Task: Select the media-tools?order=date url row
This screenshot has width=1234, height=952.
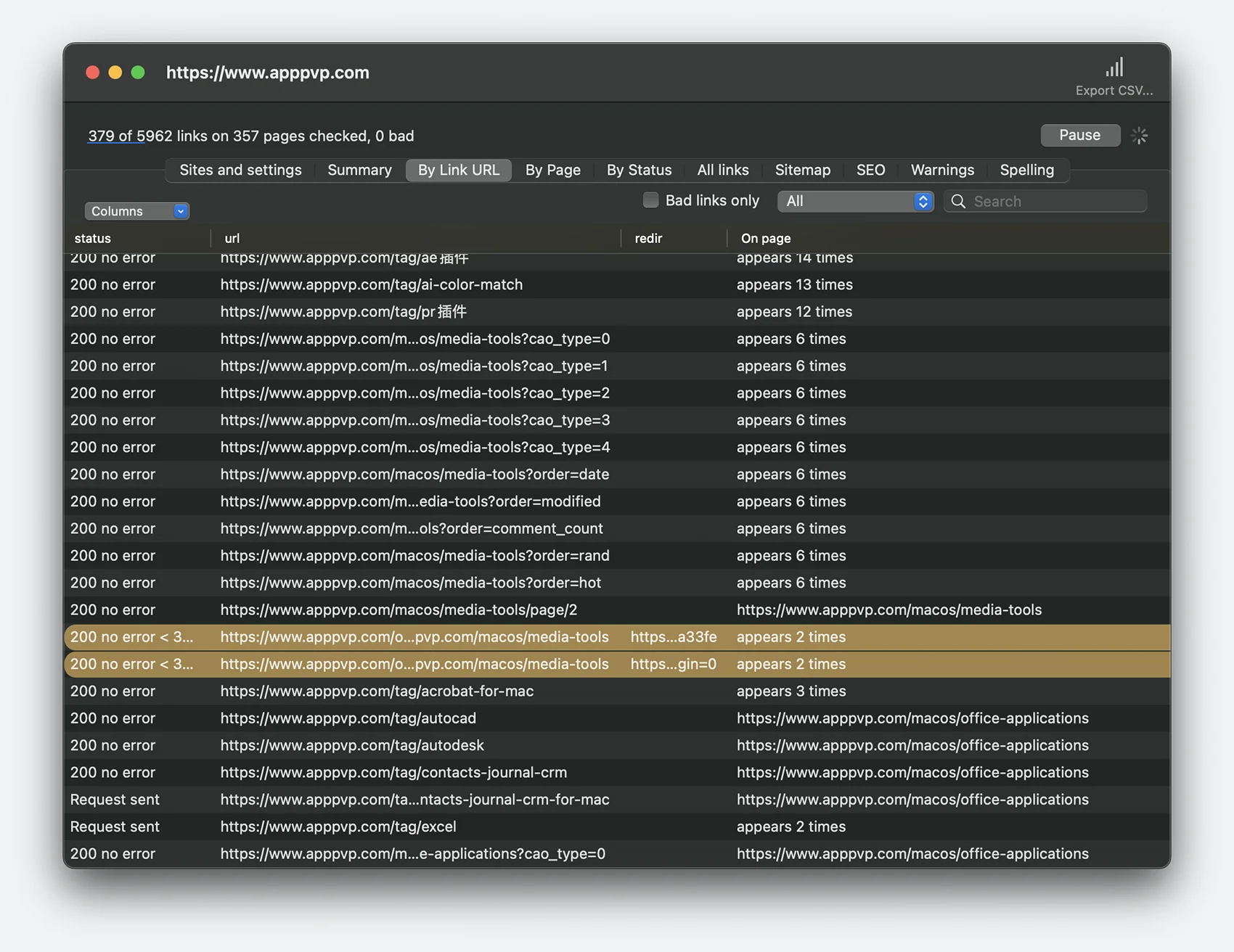Action: (x=414, y=474)
